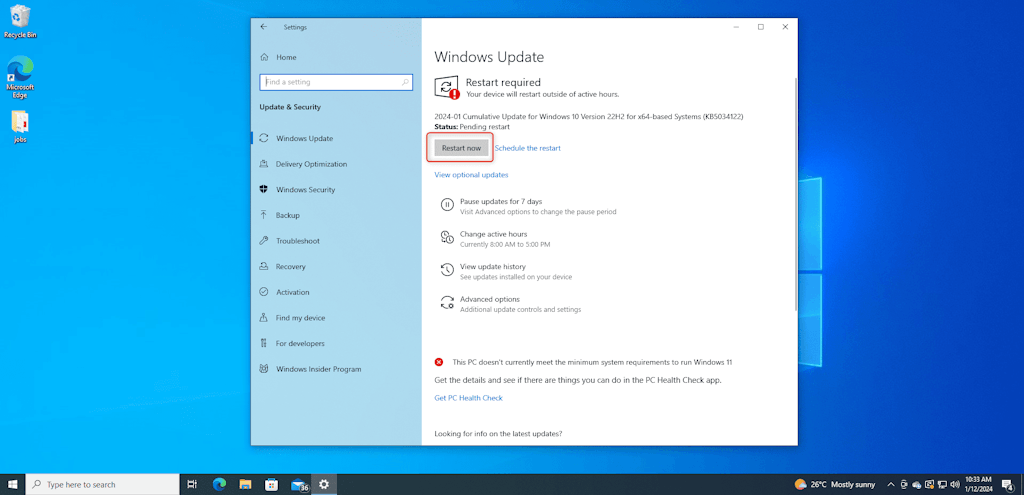
Task: Click the Settings window vertical scrollbar
Action: pos(795,193)
